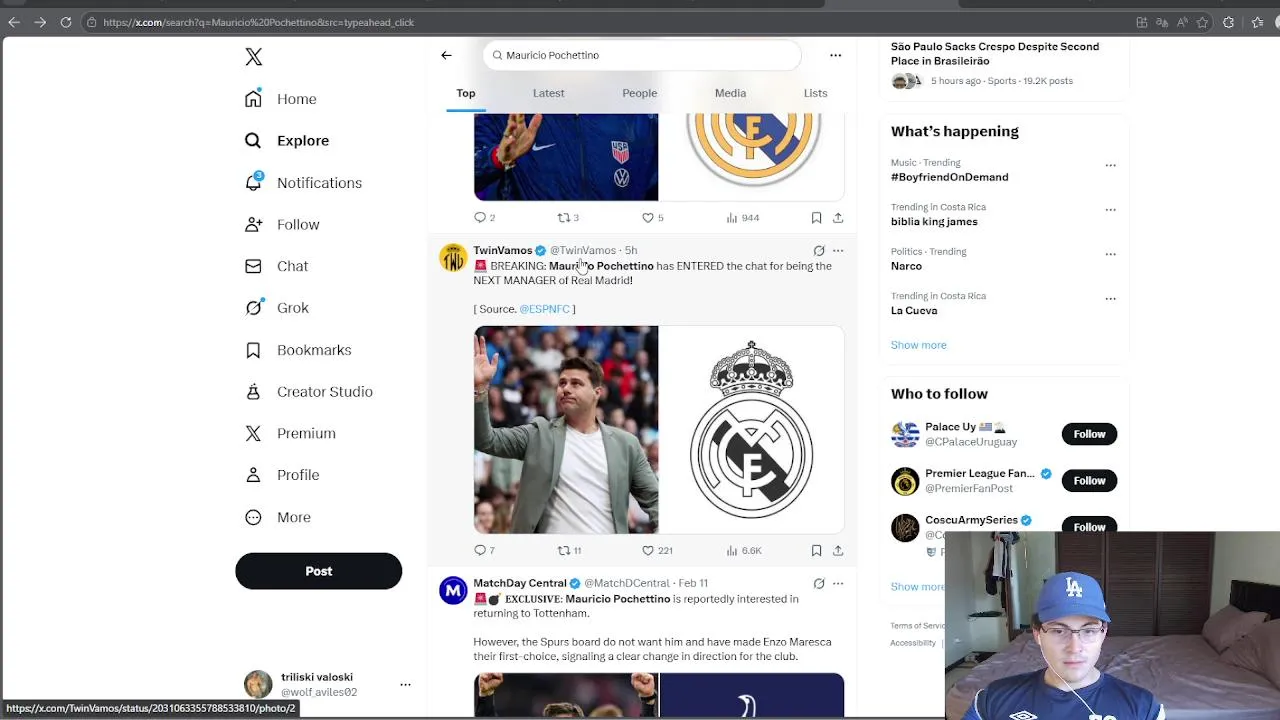Open biblia king james trend options
Viewport: 1280px width, 720px height.
[x=1110, y=210]
